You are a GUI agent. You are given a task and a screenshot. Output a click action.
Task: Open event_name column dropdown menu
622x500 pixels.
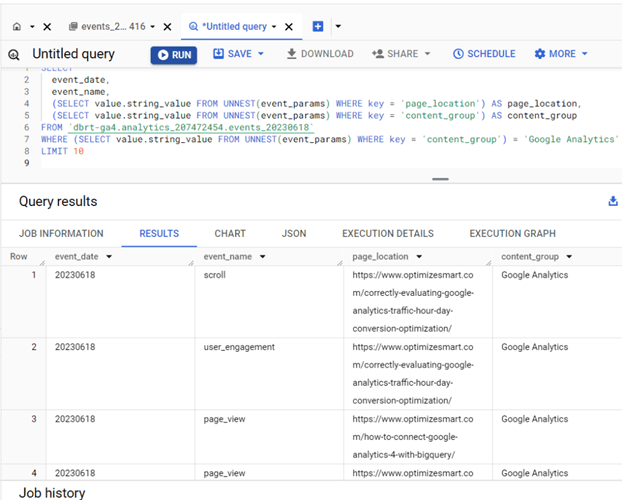[263, 257]
